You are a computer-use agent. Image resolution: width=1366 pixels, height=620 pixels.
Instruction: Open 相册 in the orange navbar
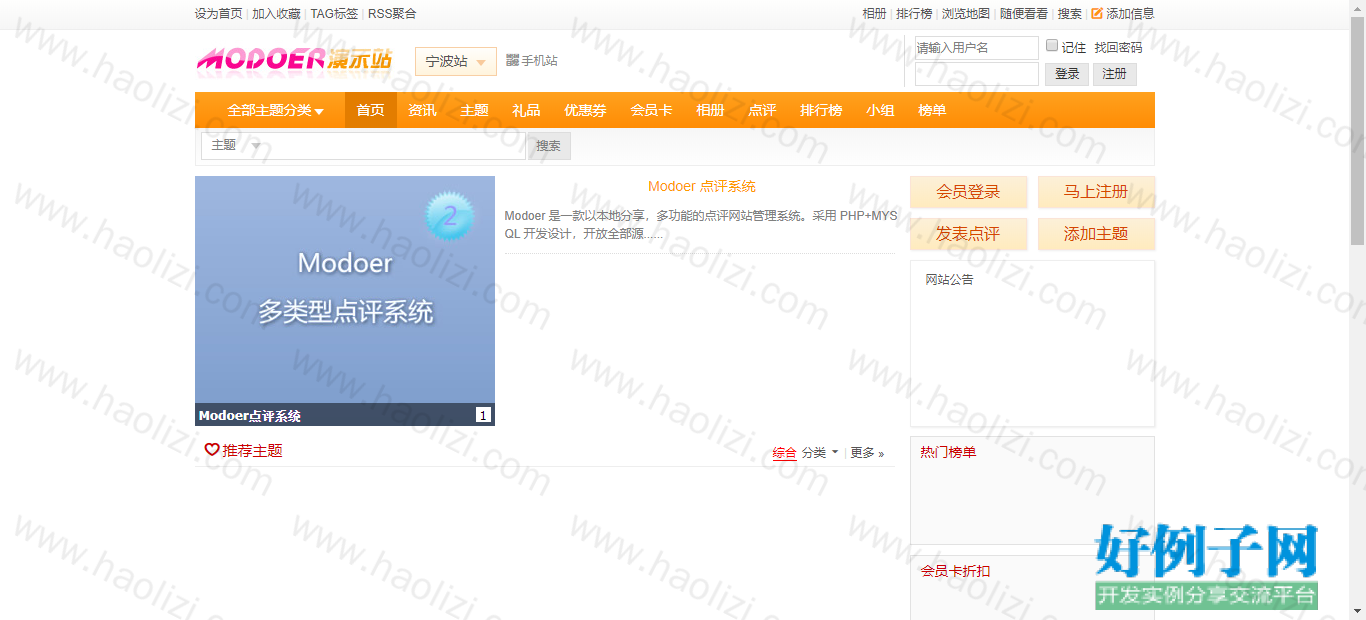tap(710, 110)
